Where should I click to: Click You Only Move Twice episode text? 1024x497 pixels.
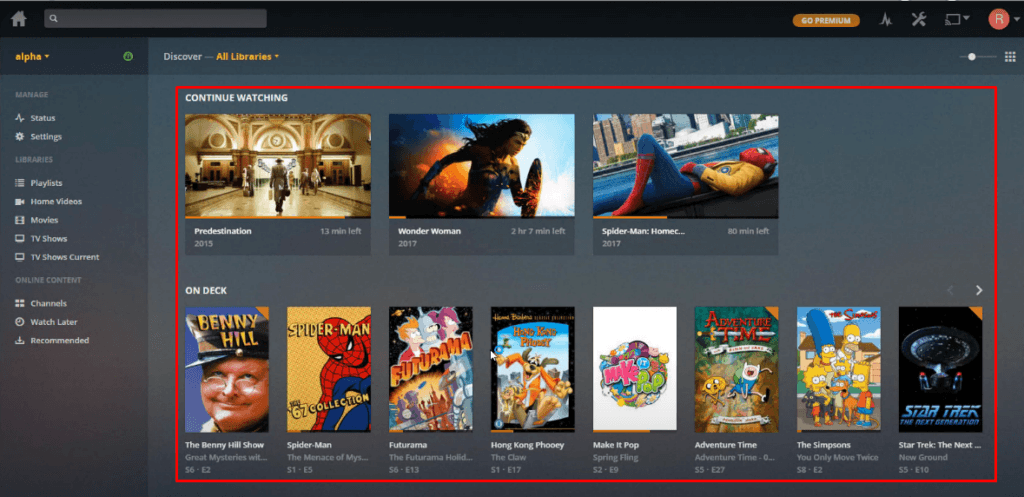(837, 457)
